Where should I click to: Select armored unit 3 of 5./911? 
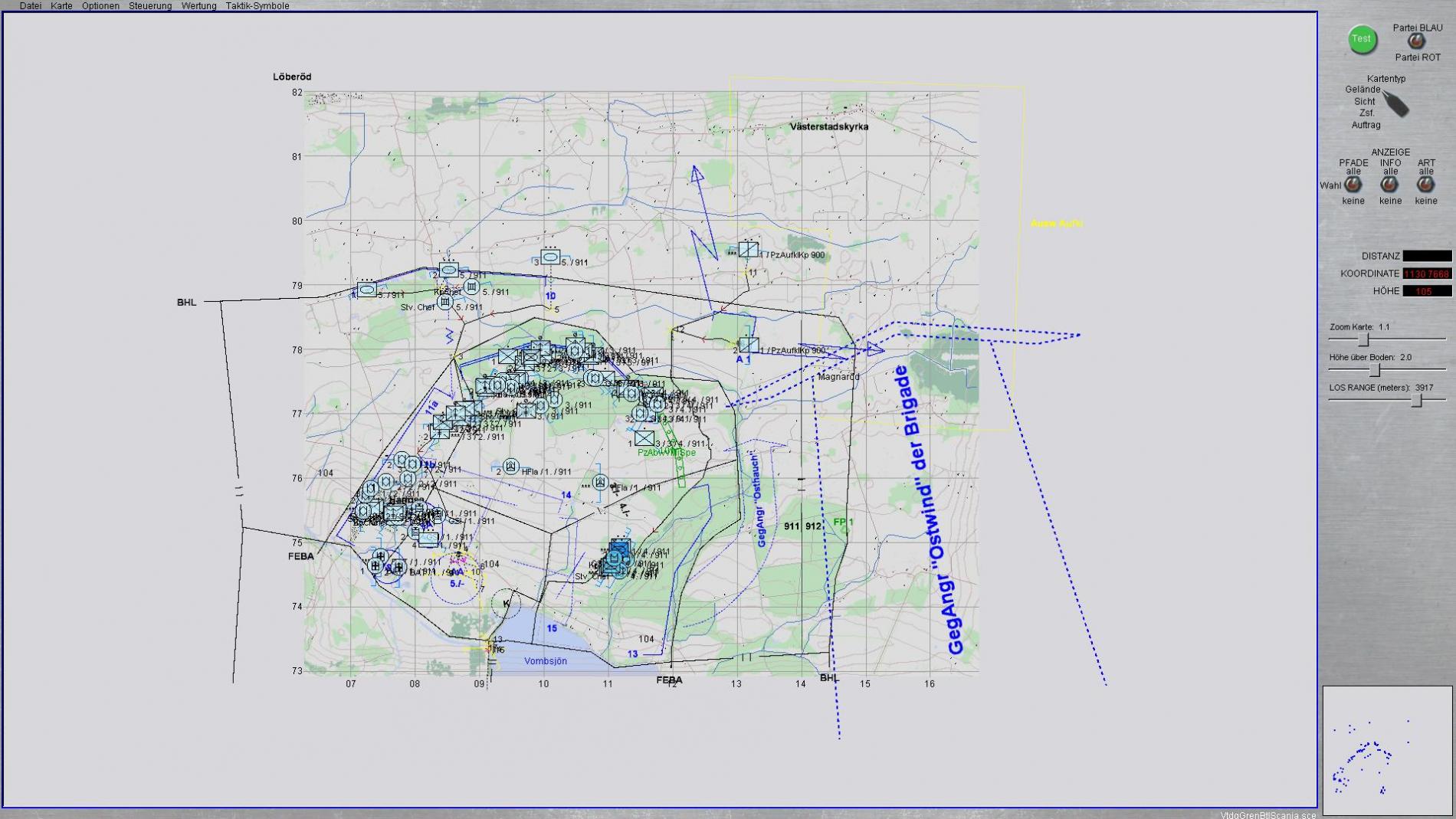tap(549, 257)
